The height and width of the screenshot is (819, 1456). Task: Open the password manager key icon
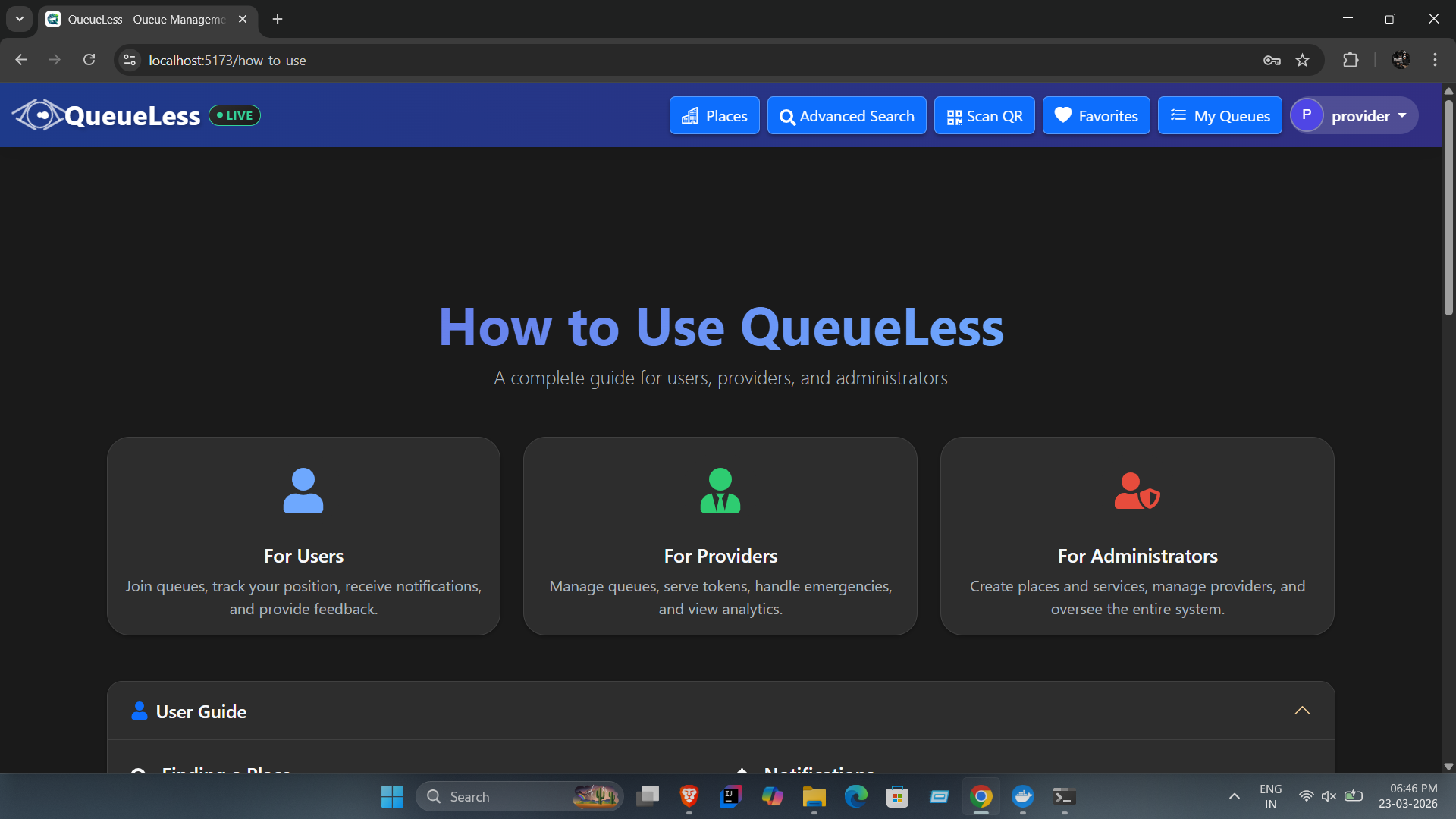click(1272, 61)
